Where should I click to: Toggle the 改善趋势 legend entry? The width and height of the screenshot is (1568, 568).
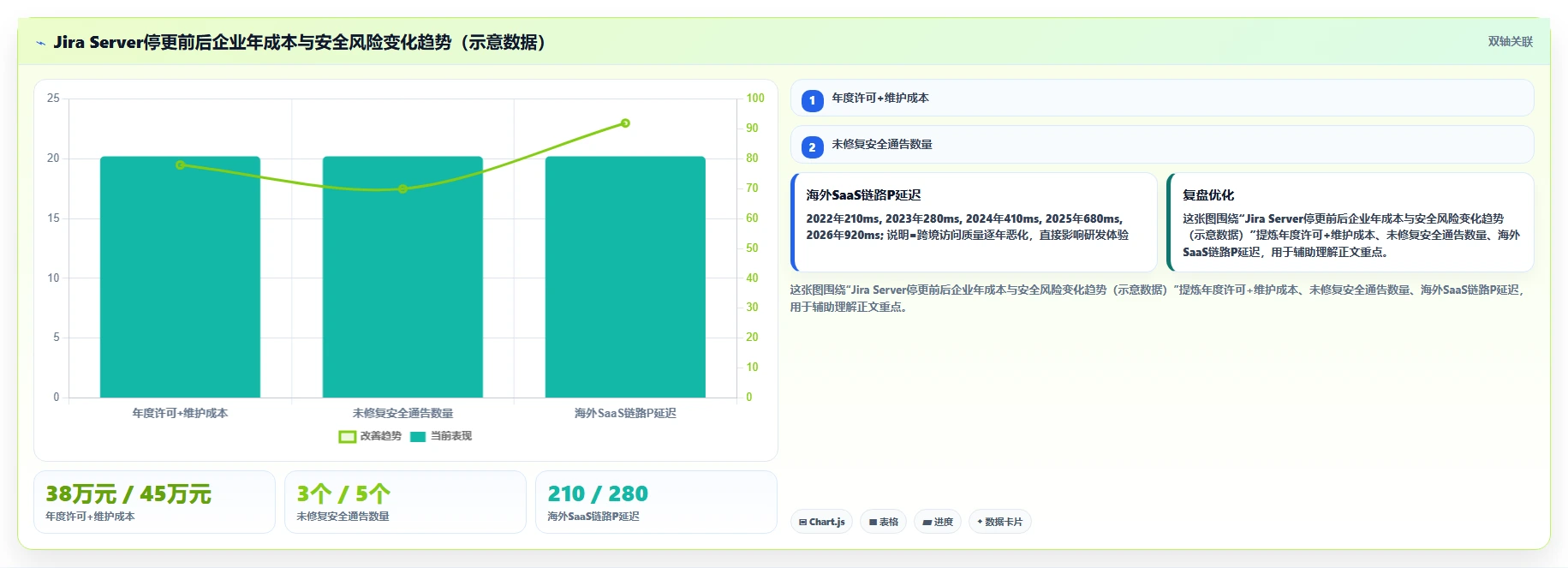370,436
